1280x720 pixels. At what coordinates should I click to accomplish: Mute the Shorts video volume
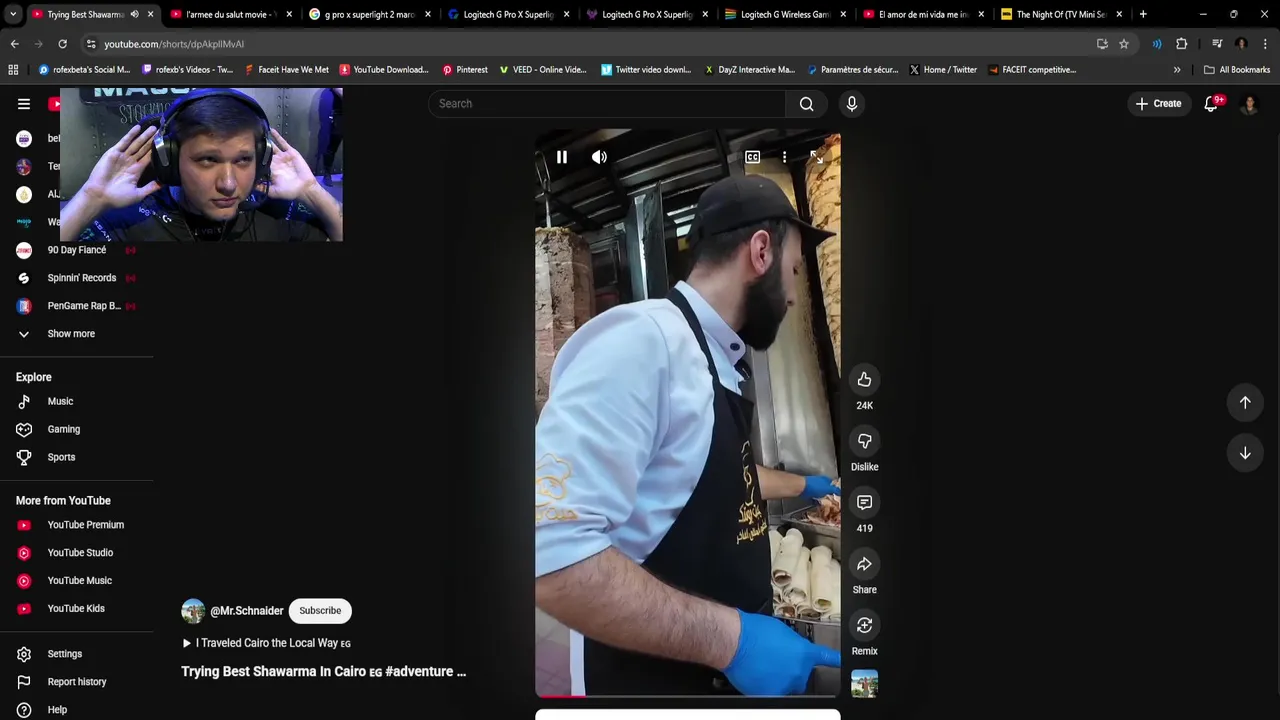(x=599, y=157)
